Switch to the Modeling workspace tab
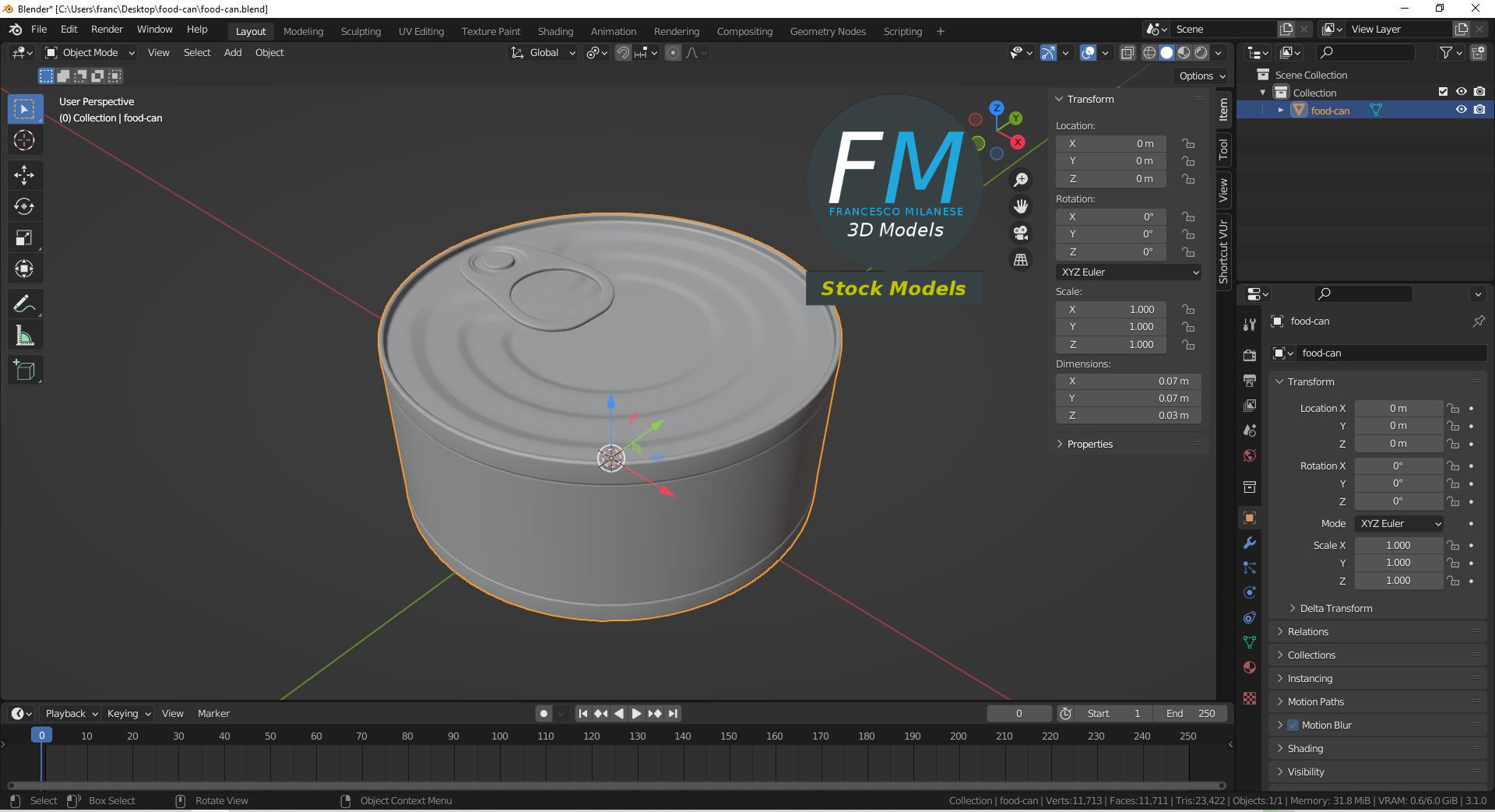The height and width of the screenshot is (812, 1495). (303, 31)
